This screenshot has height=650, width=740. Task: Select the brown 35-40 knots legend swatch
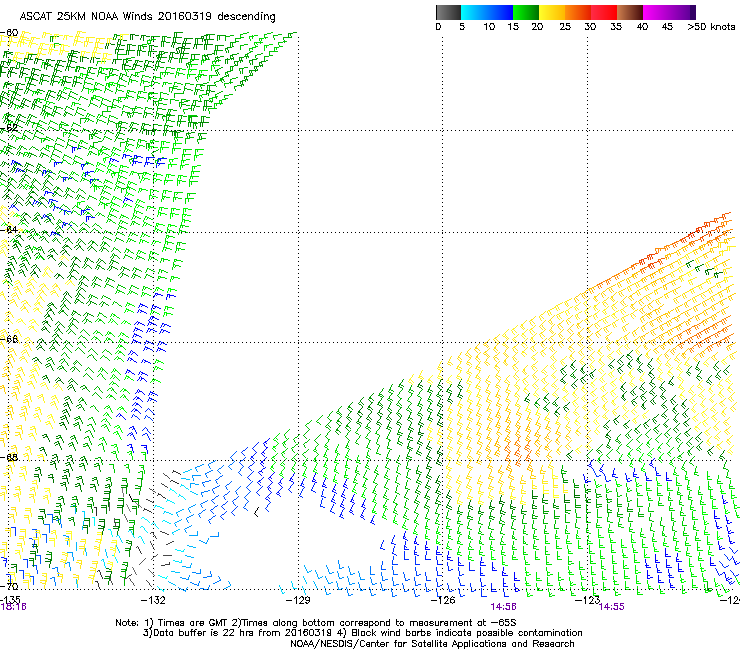click(x=630, y=12)
